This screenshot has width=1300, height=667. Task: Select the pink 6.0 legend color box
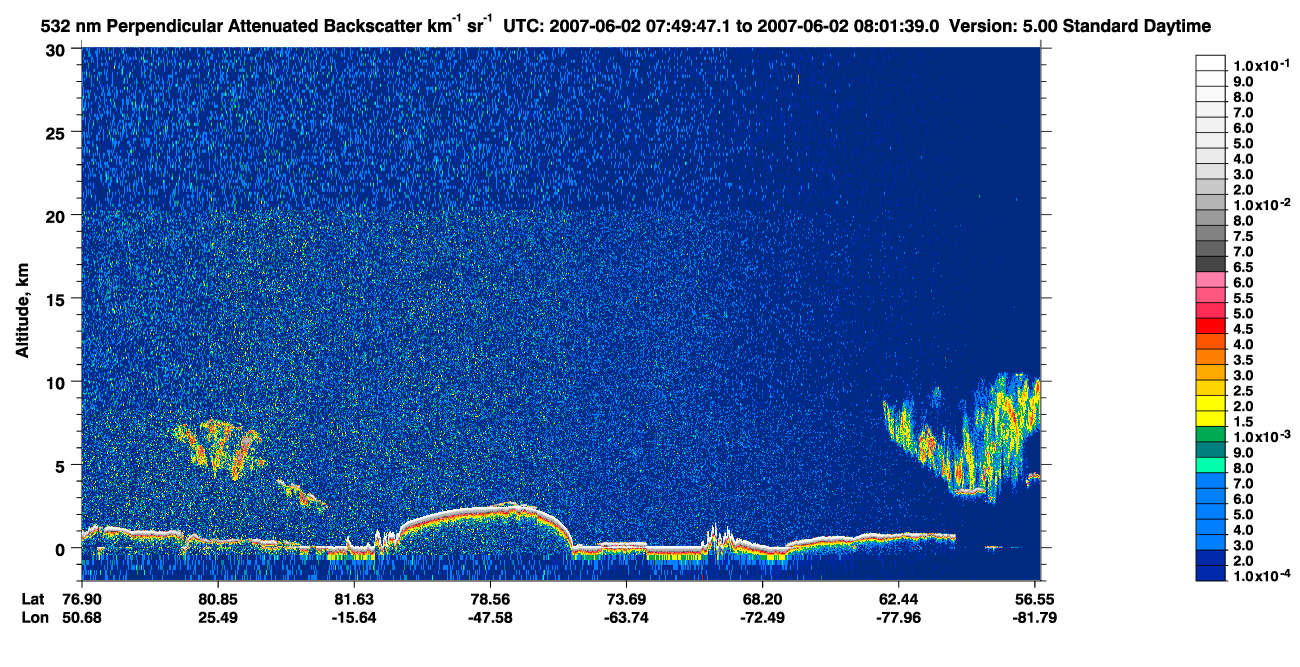coord(1211,282)
